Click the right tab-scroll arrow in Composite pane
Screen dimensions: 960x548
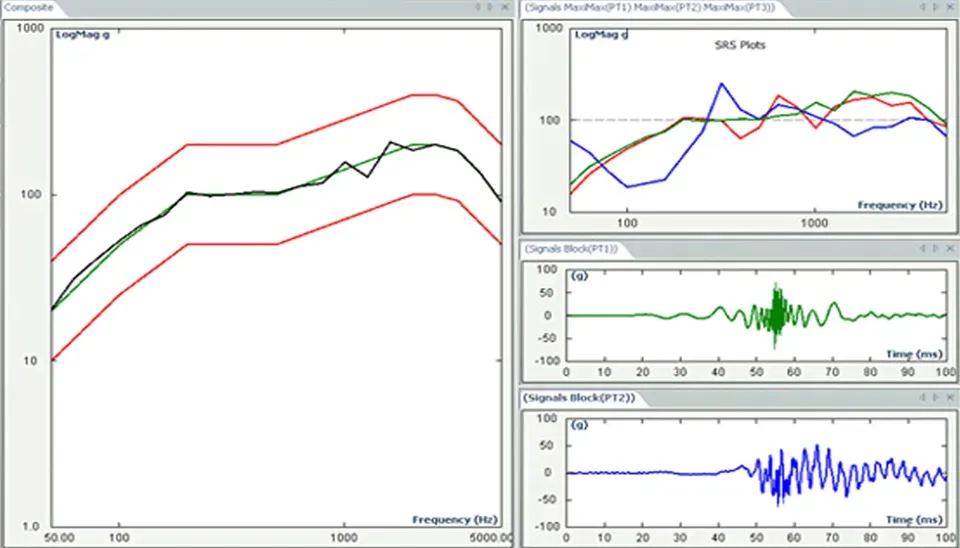[490, 7]
